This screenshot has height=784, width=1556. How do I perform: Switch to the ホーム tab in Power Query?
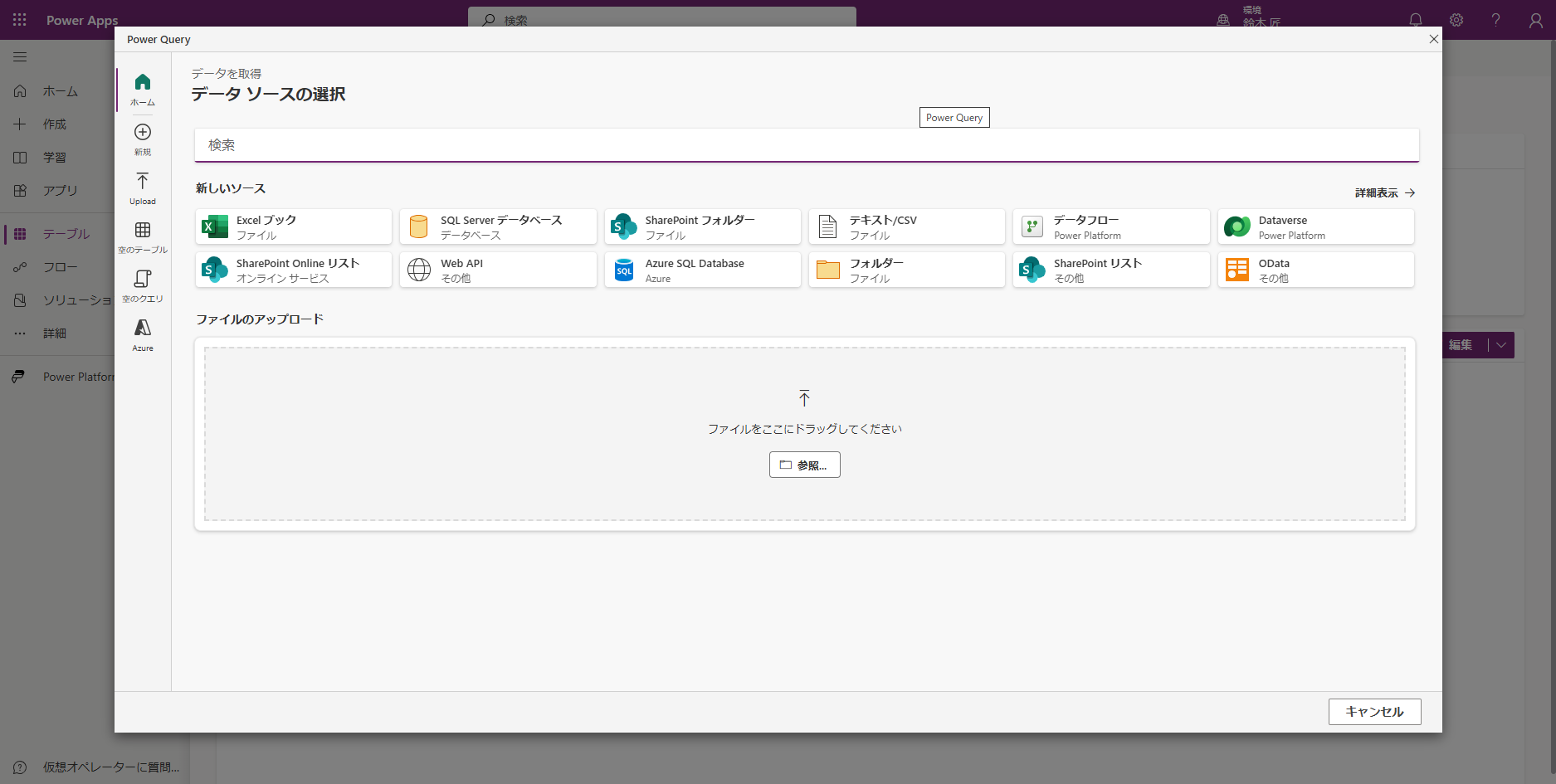(142, 89)
